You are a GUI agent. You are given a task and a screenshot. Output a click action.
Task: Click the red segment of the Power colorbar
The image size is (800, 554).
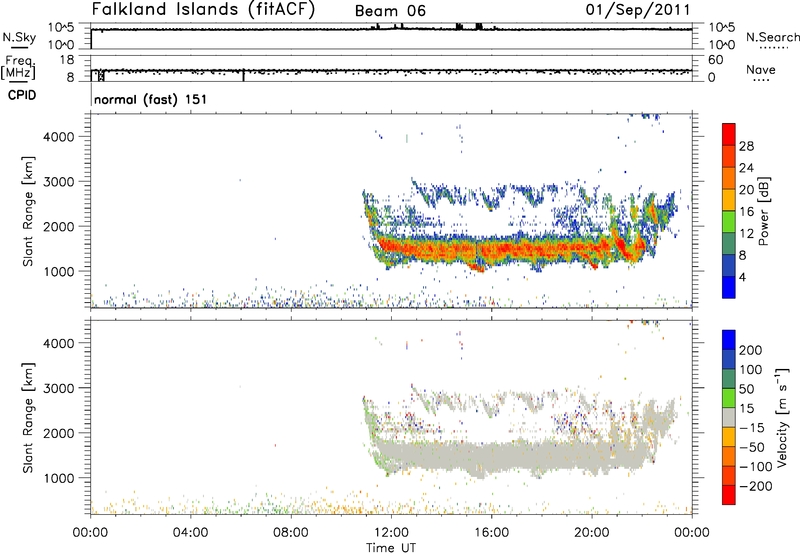729,135
